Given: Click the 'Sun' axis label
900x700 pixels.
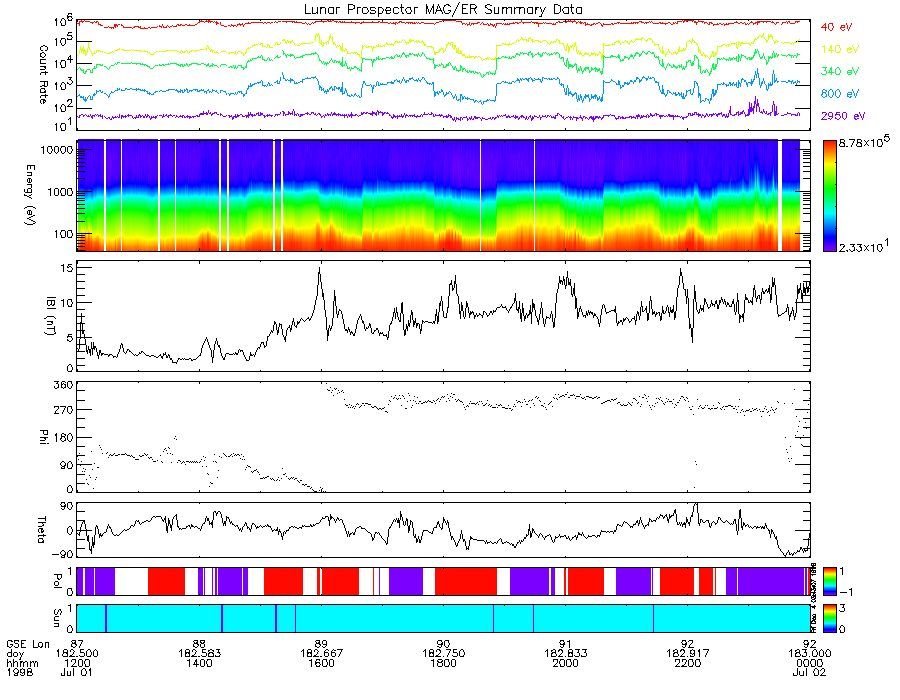Looking at the screenshot, I should (x=56, y=617).
